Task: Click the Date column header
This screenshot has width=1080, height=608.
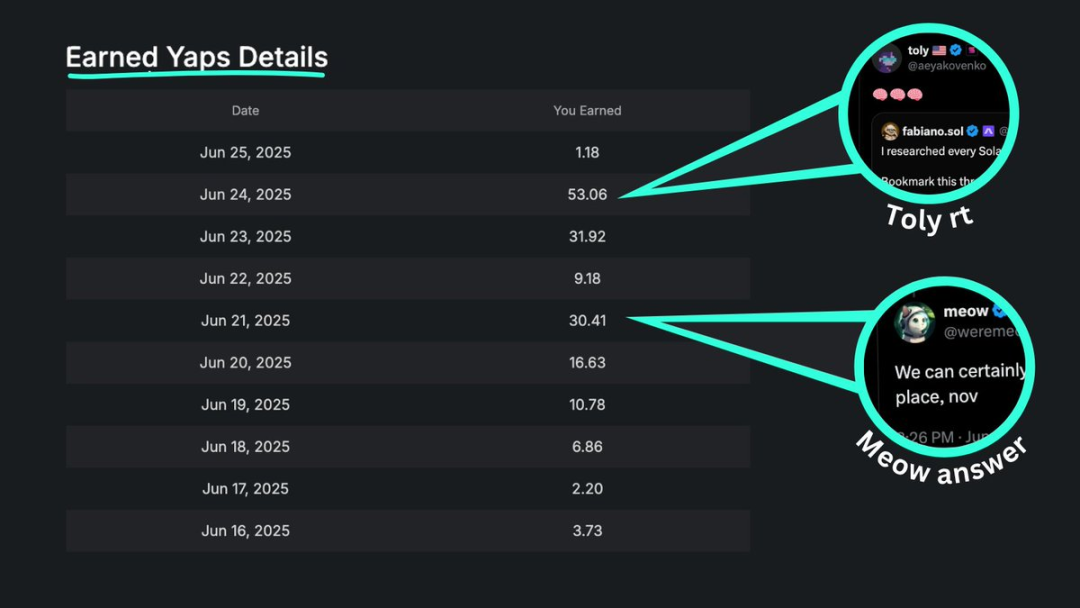Action: coord(245,111)
